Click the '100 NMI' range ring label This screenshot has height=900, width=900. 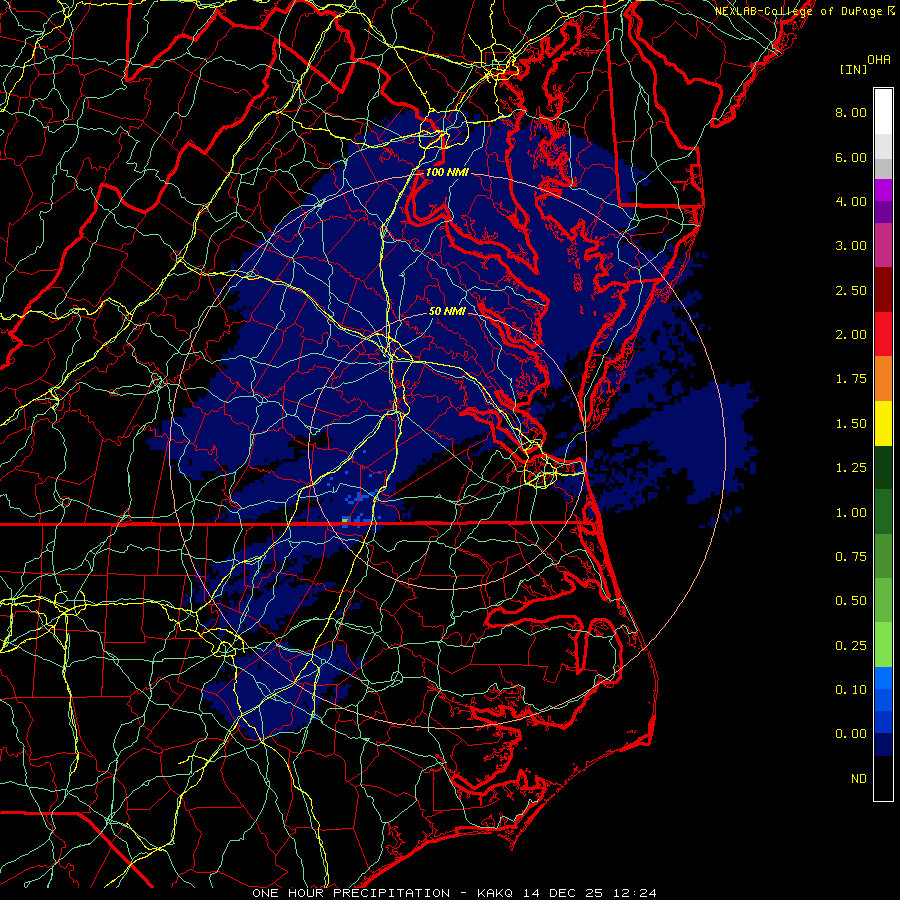tap(447, 172)
